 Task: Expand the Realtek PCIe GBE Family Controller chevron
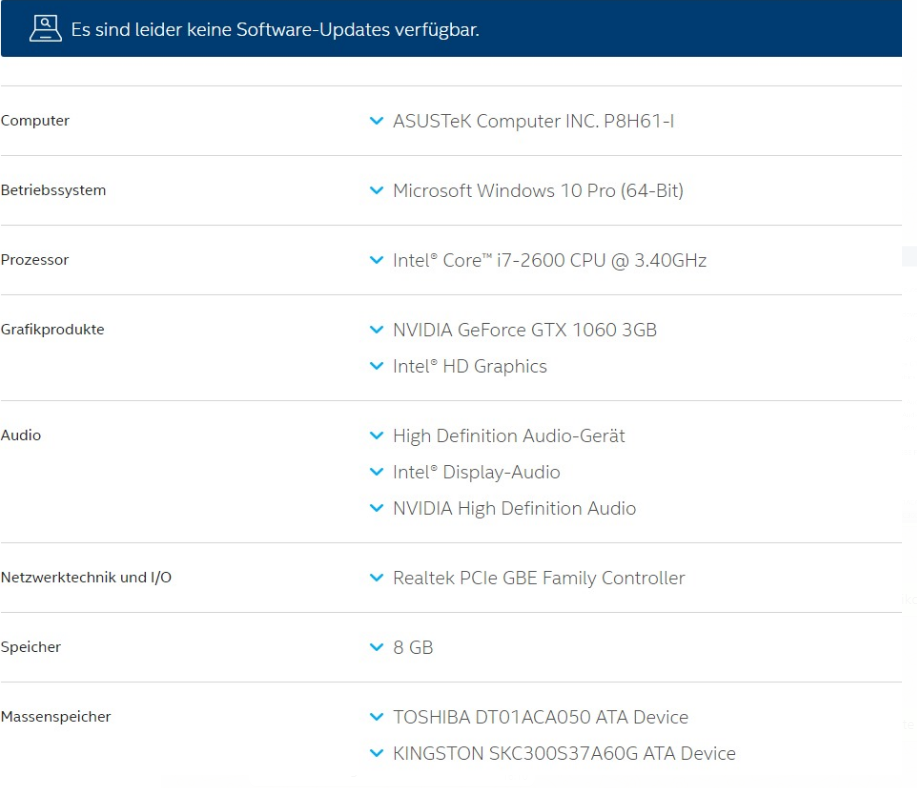pyautogui.click(x=377, y=577)
